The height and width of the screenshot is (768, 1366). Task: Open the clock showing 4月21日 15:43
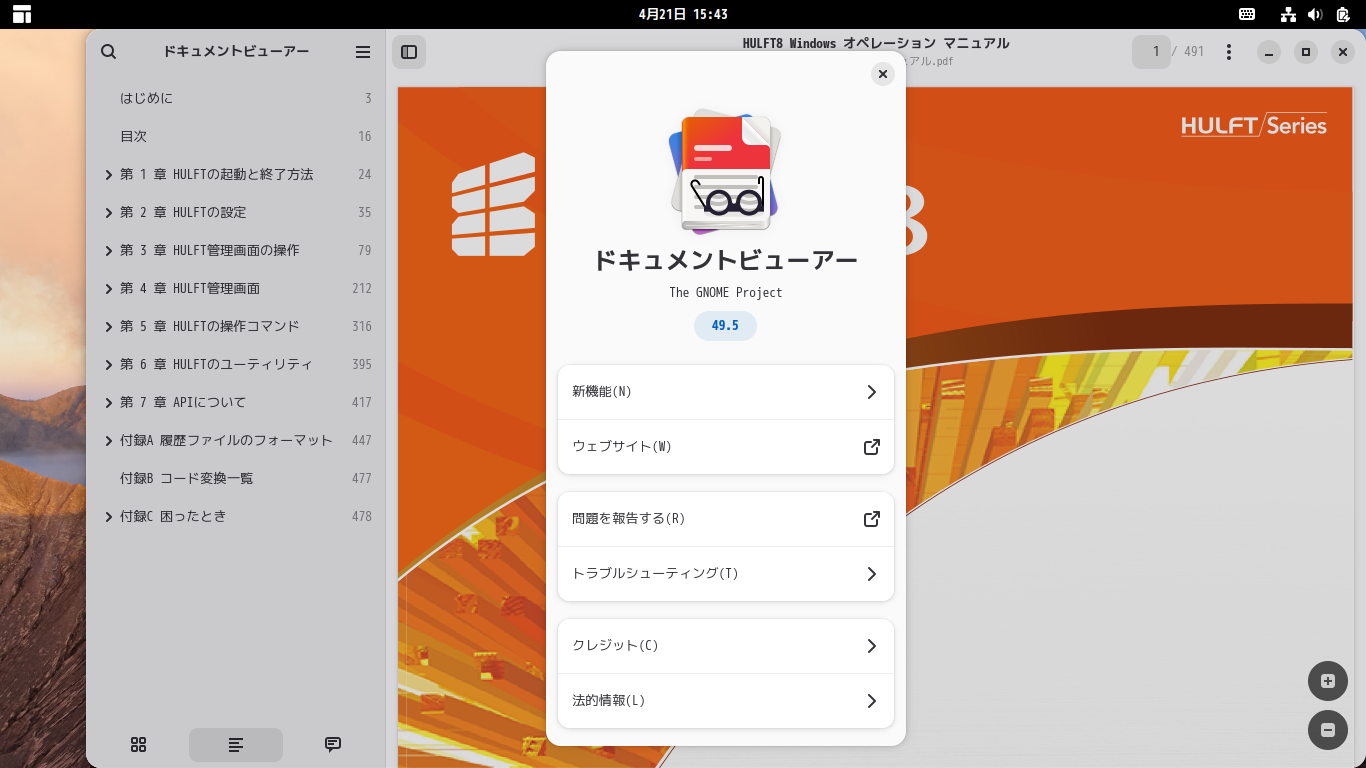[x=683, y=14]
